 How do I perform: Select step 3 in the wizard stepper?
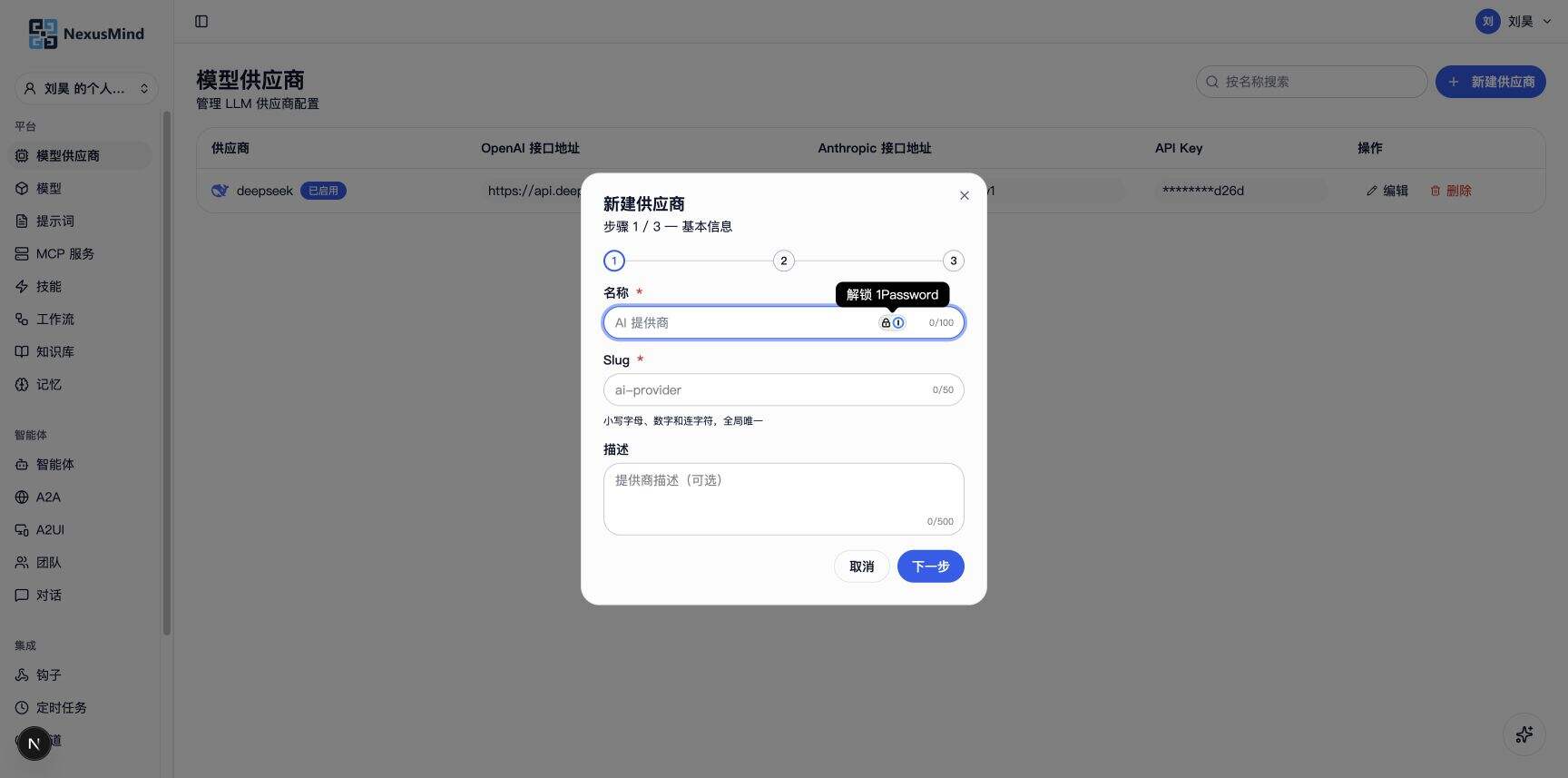(953, 261)
